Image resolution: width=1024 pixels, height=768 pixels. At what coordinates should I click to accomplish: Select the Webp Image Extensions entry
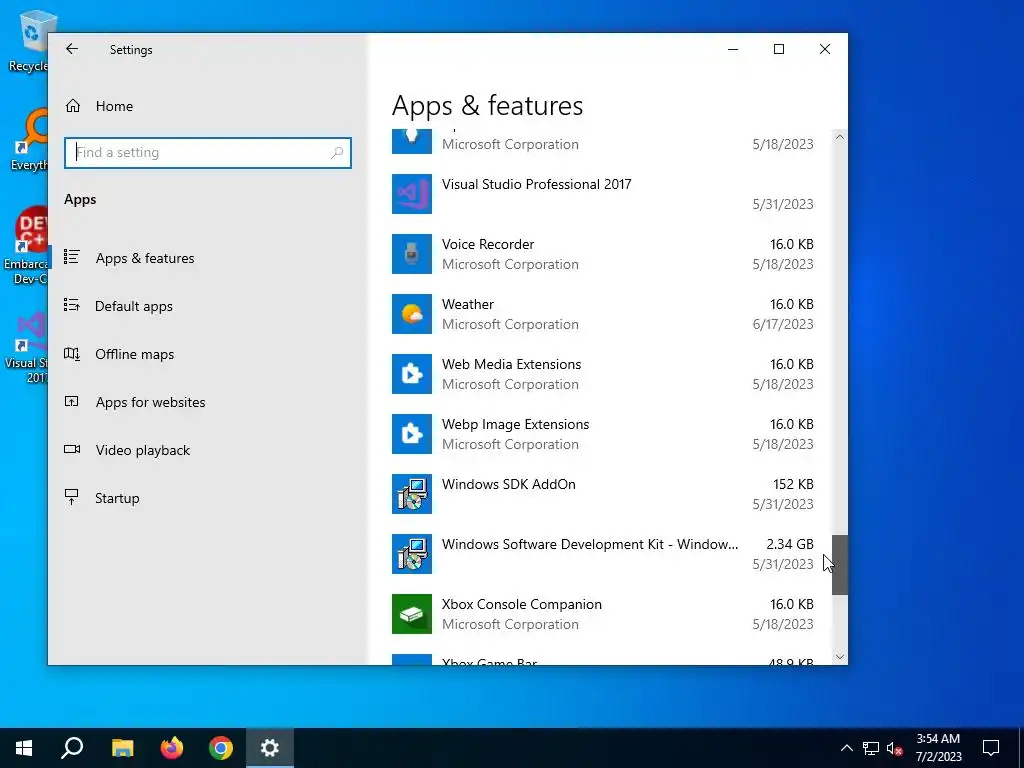(603, 434)
